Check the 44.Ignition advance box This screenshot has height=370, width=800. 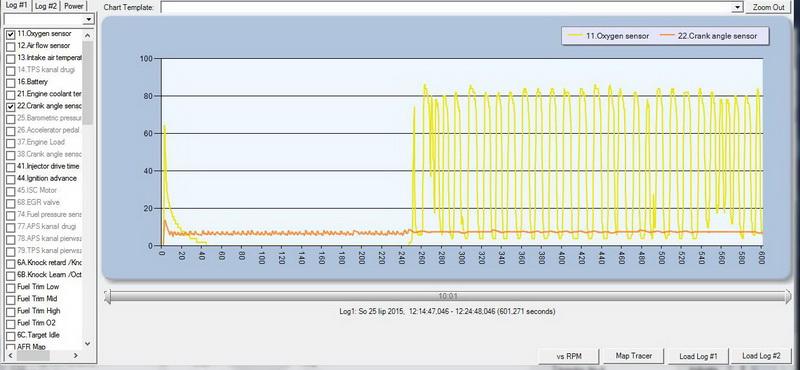point(10,179)
